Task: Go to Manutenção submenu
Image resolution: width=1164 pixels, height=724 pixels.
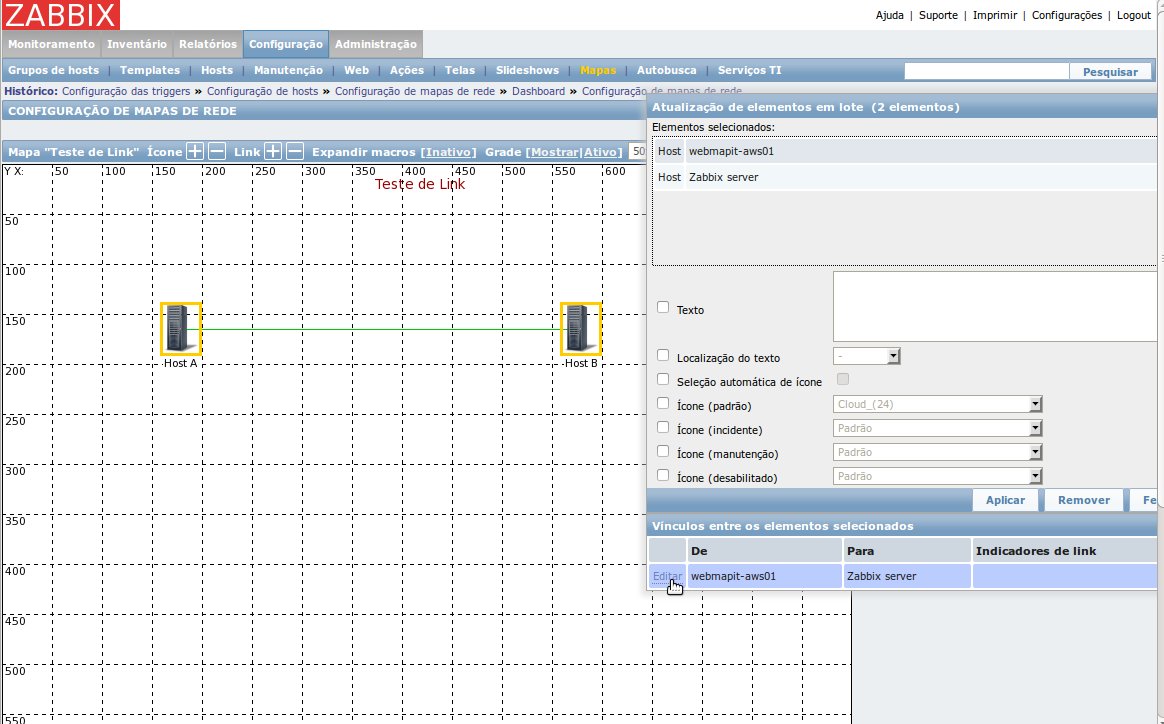Action: coord(288,70)
